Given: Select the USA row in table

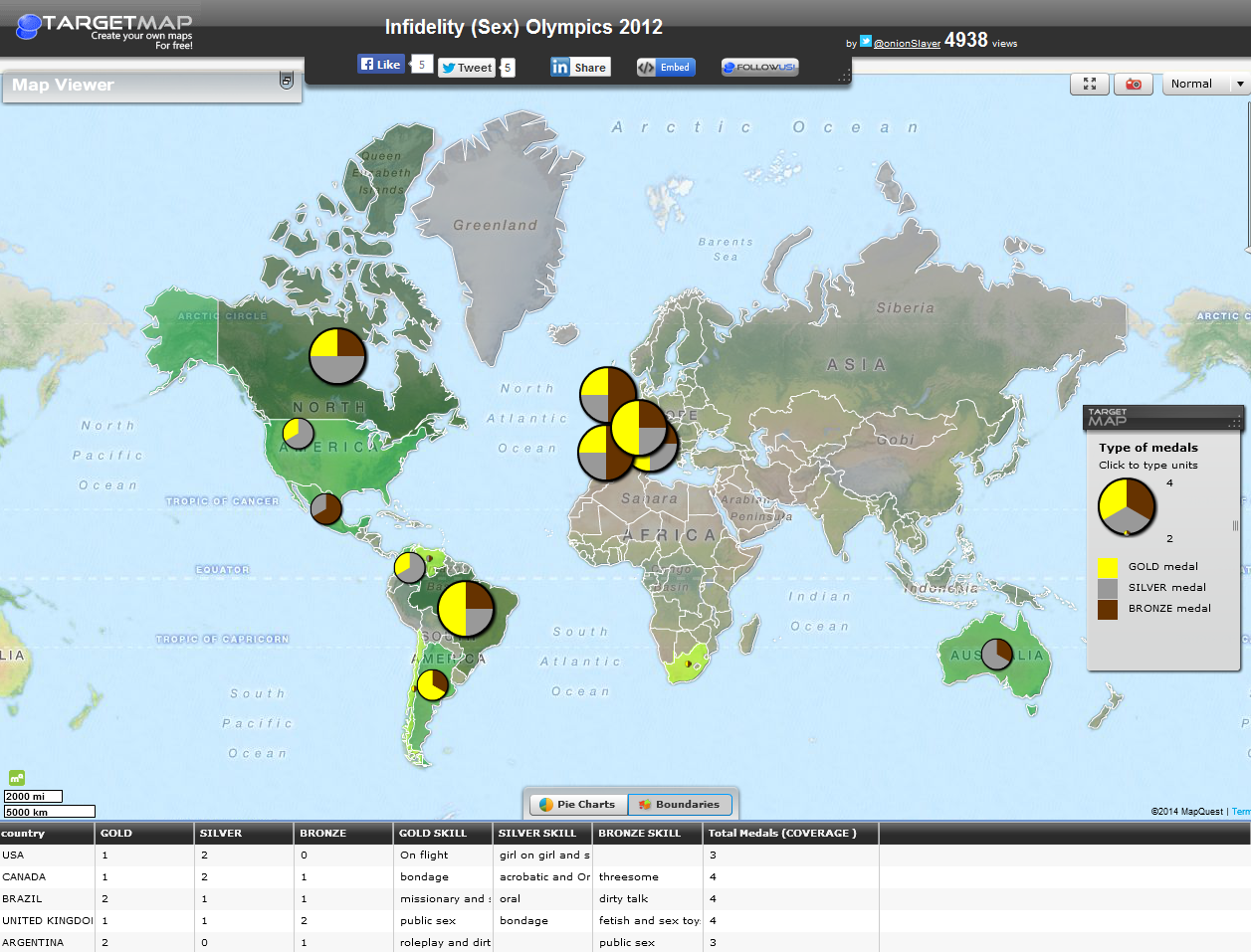Looking at the screenshot, I should click(625, 856).
